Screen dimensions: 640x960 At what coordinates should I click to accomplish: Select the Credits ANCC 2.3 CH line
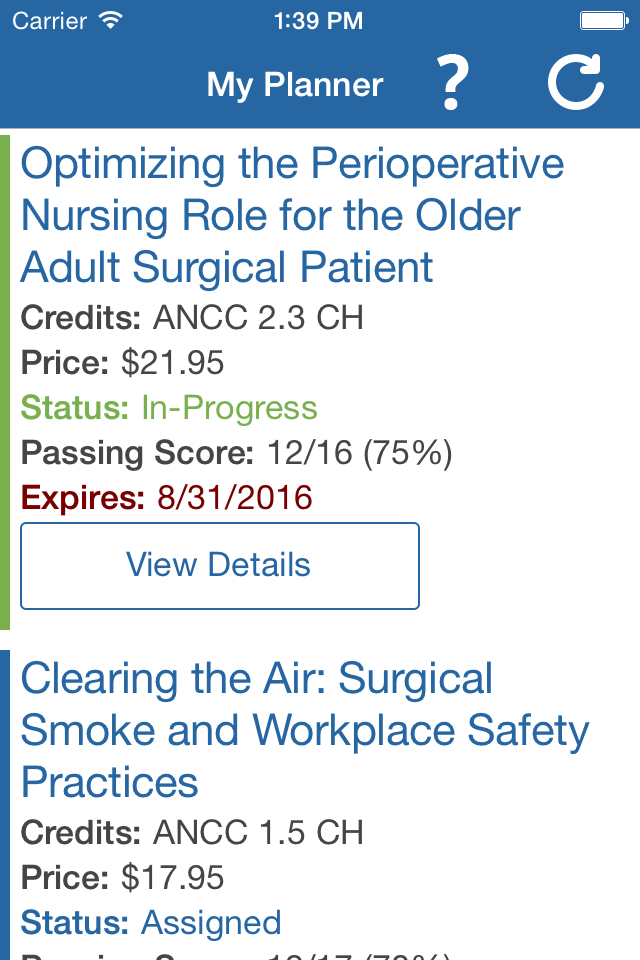[192, 318]
